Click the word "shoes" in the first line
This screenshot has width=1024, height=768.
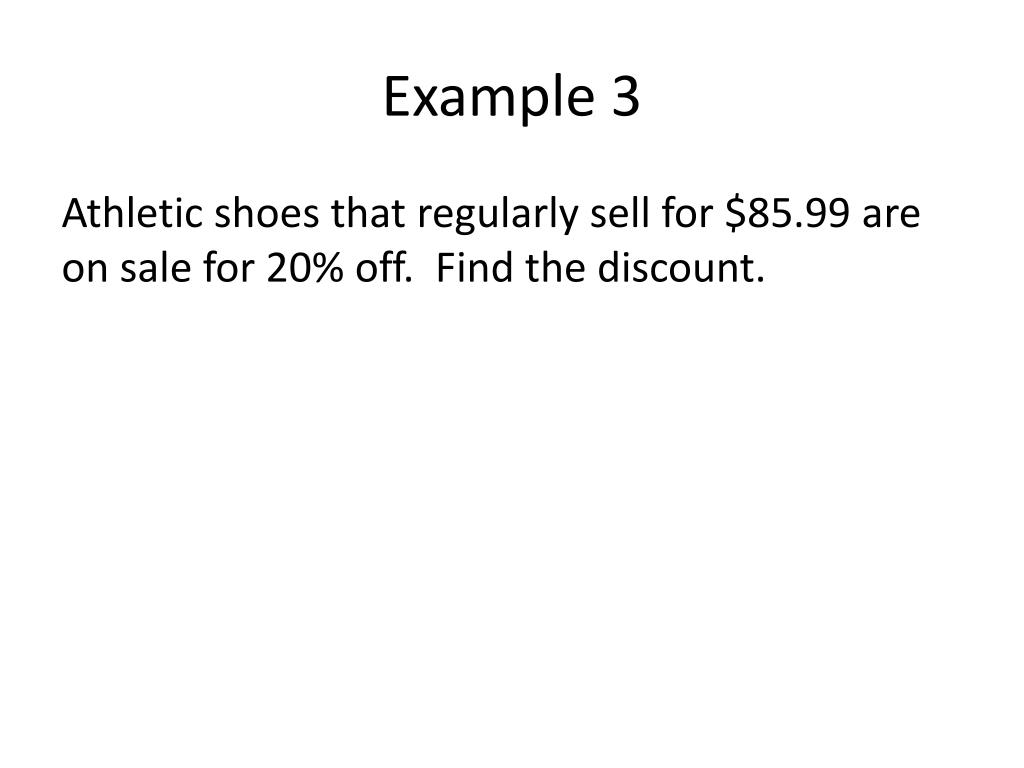266,213
